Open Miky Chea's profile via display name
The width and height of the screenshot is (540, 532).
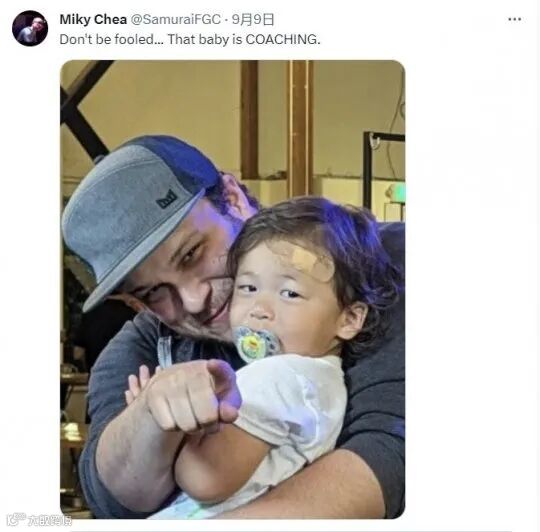tap(93, 20)
